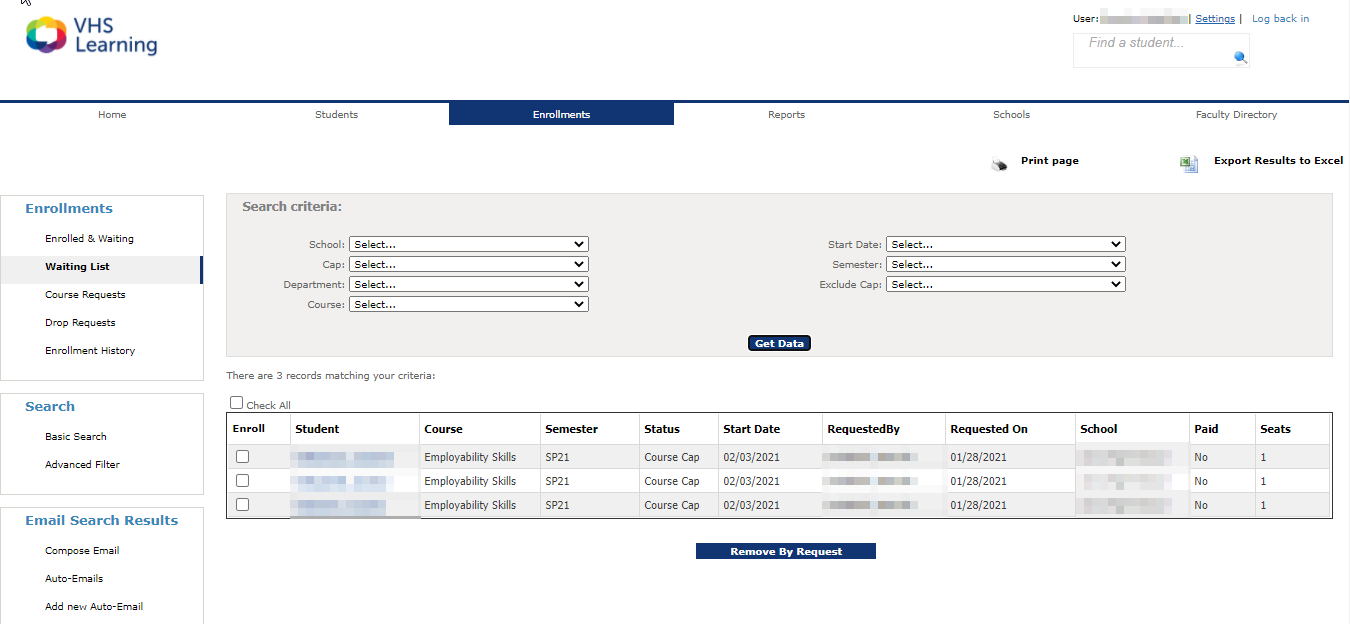Tick the Check All checkbox
The width and height of the screenshot is (1350, 624).
tap(237, 403)
